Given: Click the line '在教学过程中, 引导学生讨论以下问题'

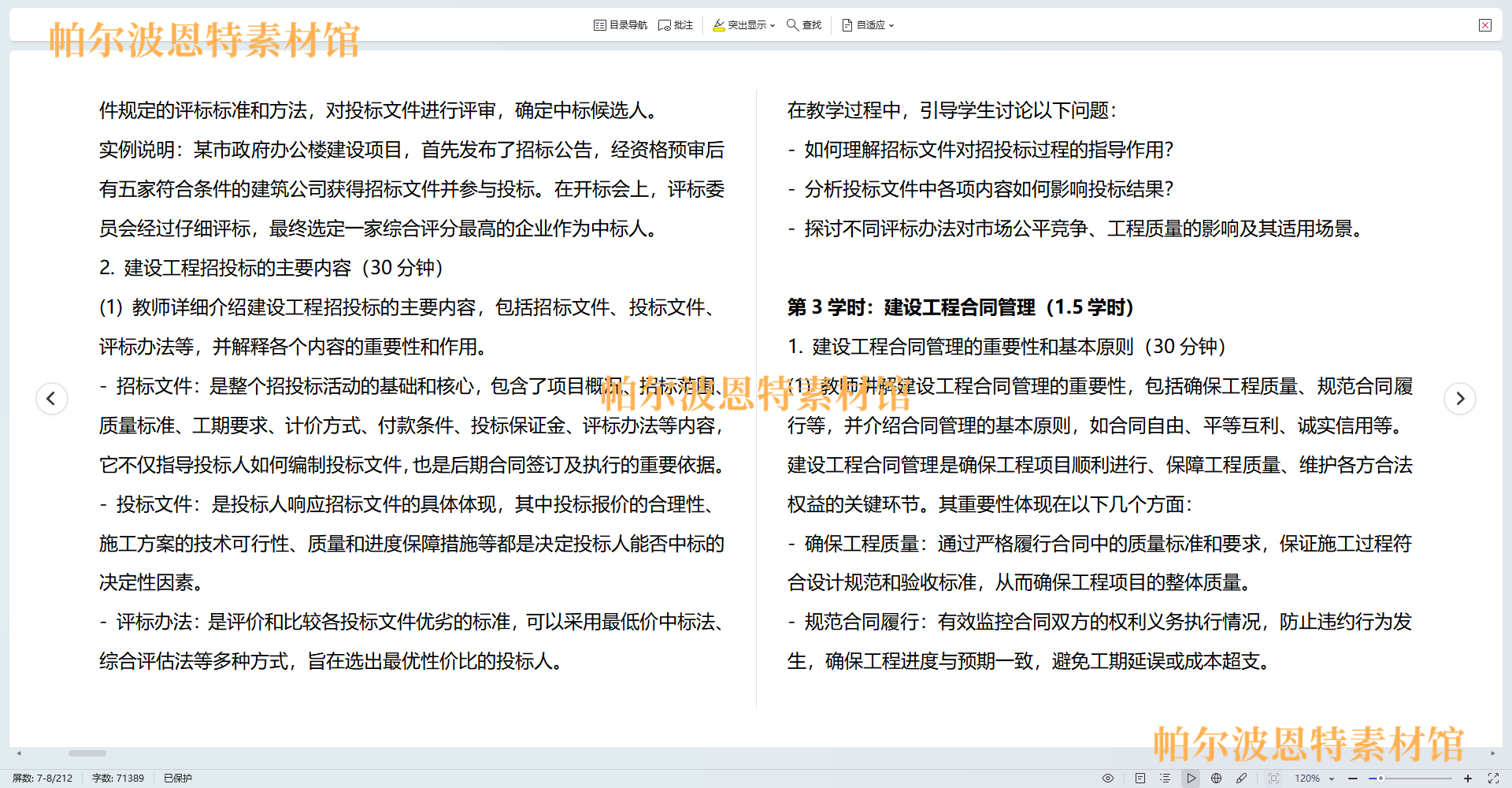Looking at the screenshot, I should tap(951, 110).
